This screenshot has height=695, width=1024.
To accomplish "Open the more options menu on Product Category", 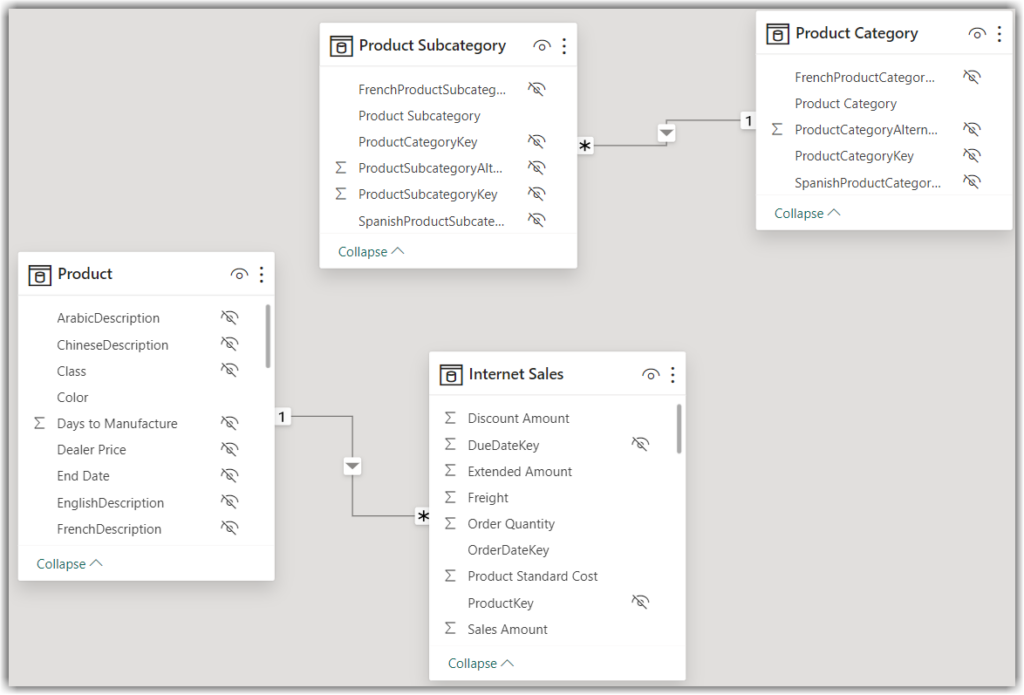I will pos(1000,33).
